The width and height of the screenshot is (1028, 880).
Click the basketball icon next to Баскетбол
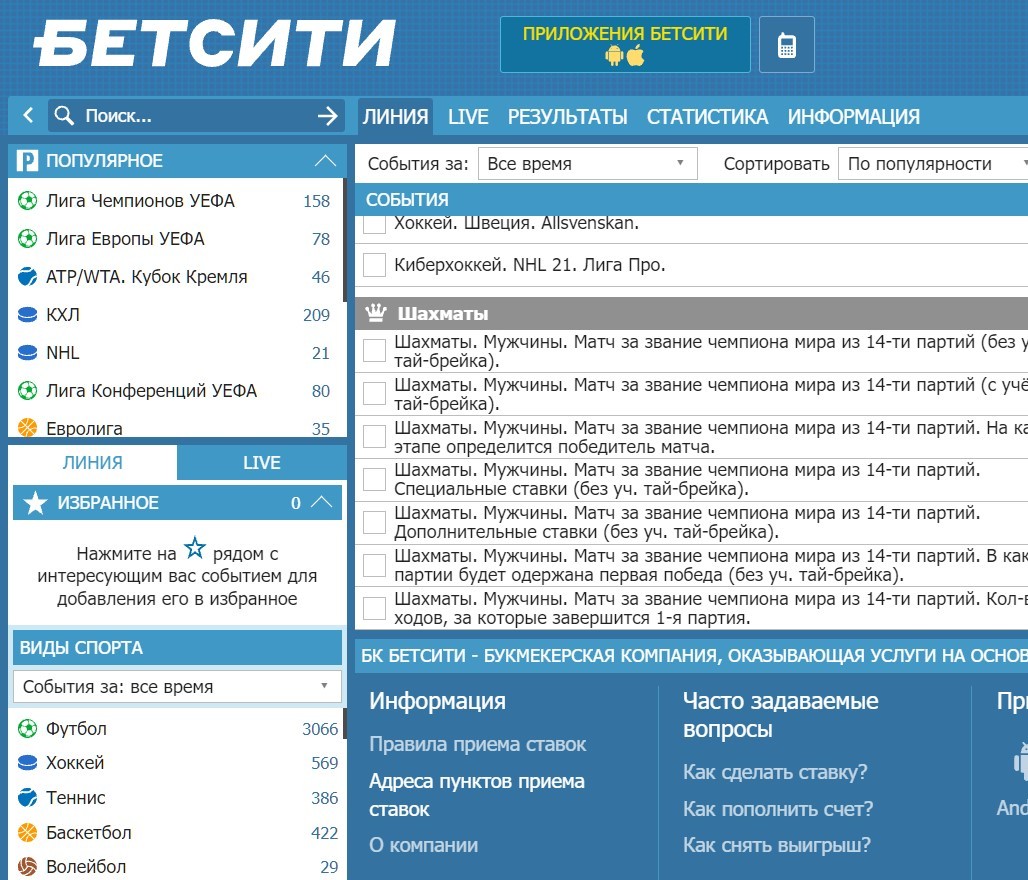tap(28, 832)
